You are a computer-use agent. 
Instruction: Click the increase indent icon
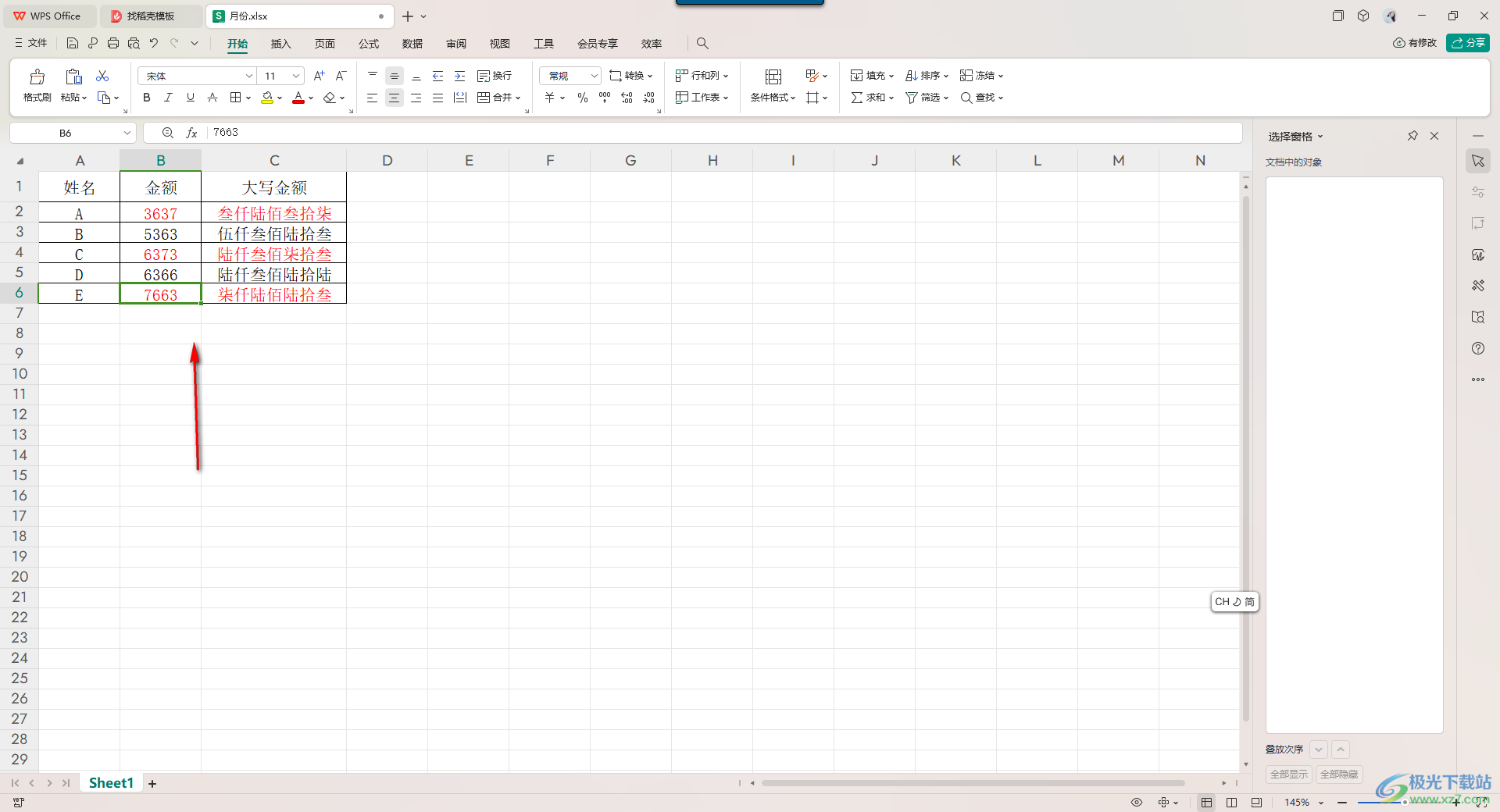[460, 76]
